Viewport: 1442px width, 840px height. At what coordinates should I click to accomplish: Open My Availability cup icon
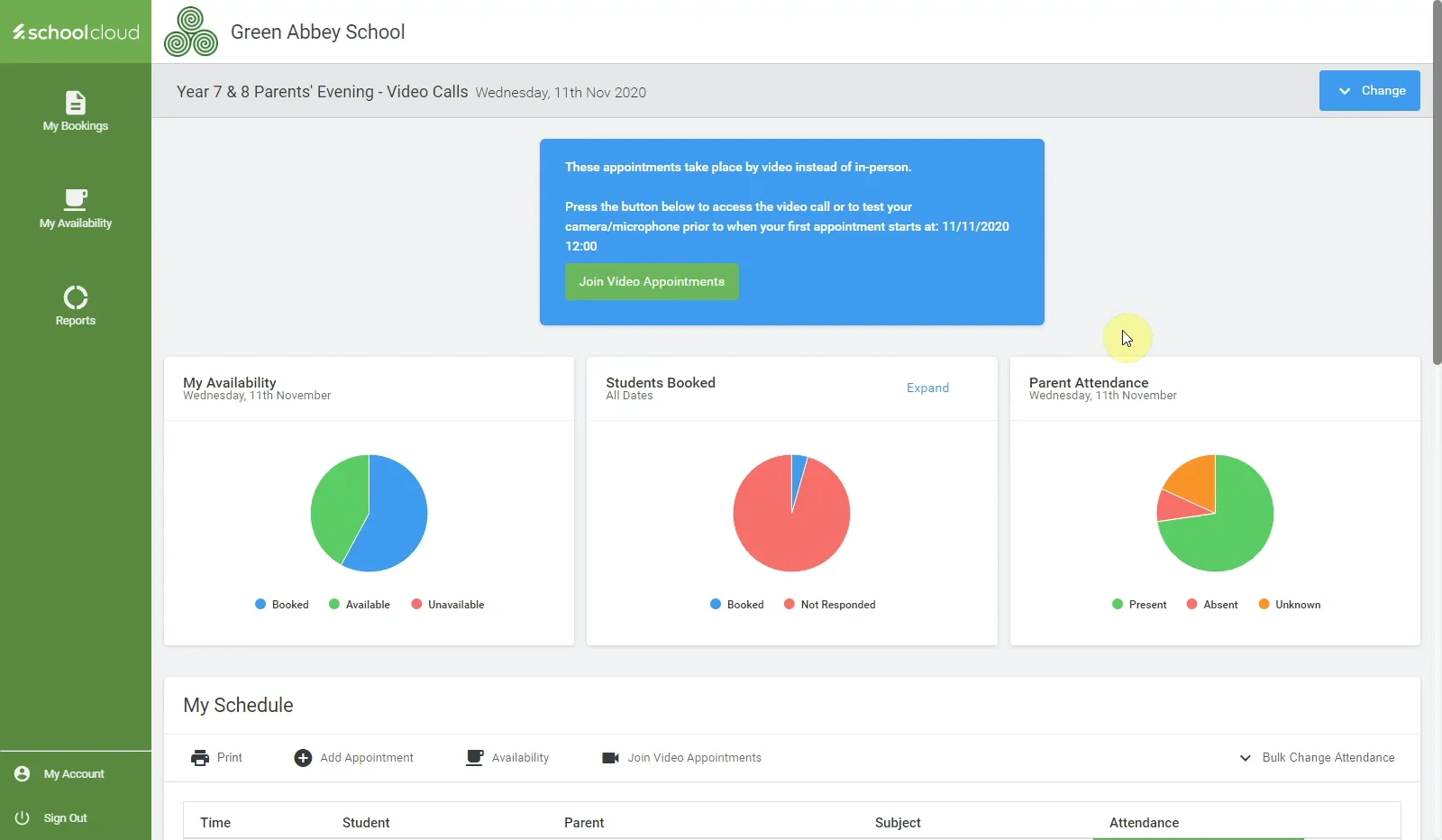tap(76, 199)
